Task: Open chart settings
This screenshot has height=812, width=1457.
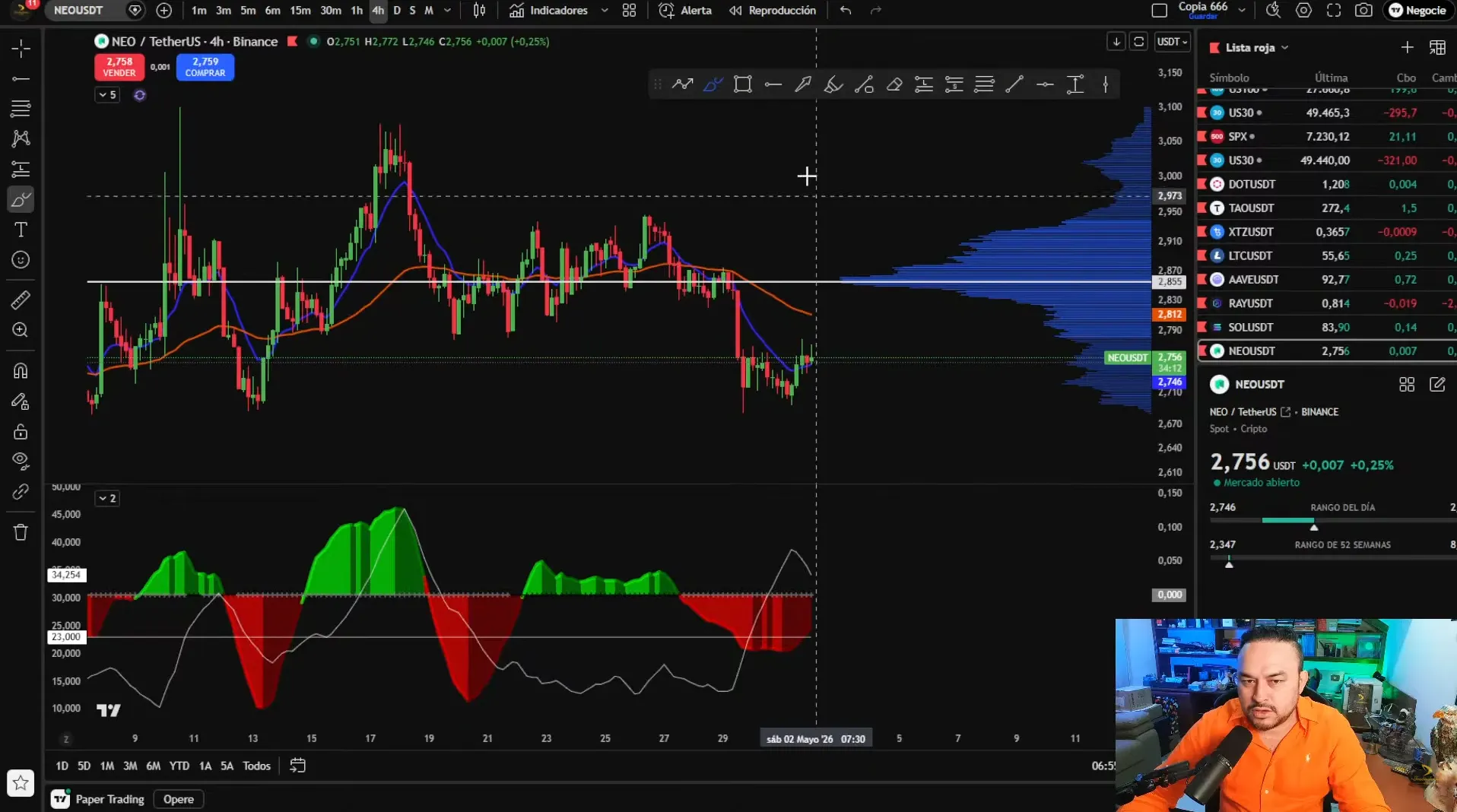Action: click(x=1303, y=11)
